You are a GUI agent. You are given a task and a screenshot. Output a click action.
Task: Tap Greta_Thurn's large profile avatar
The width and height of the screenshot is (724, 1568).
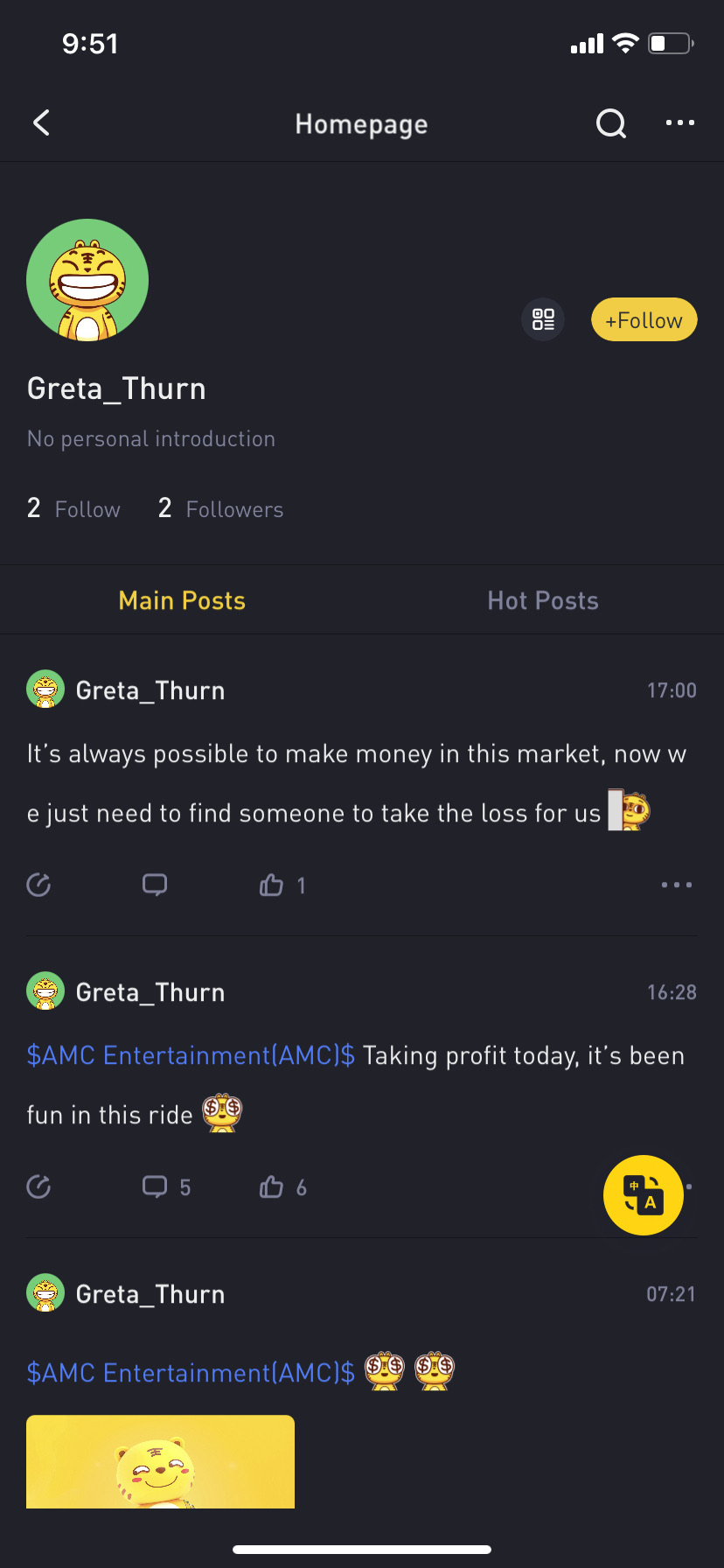pyautogui.click(x=87, y=280)
